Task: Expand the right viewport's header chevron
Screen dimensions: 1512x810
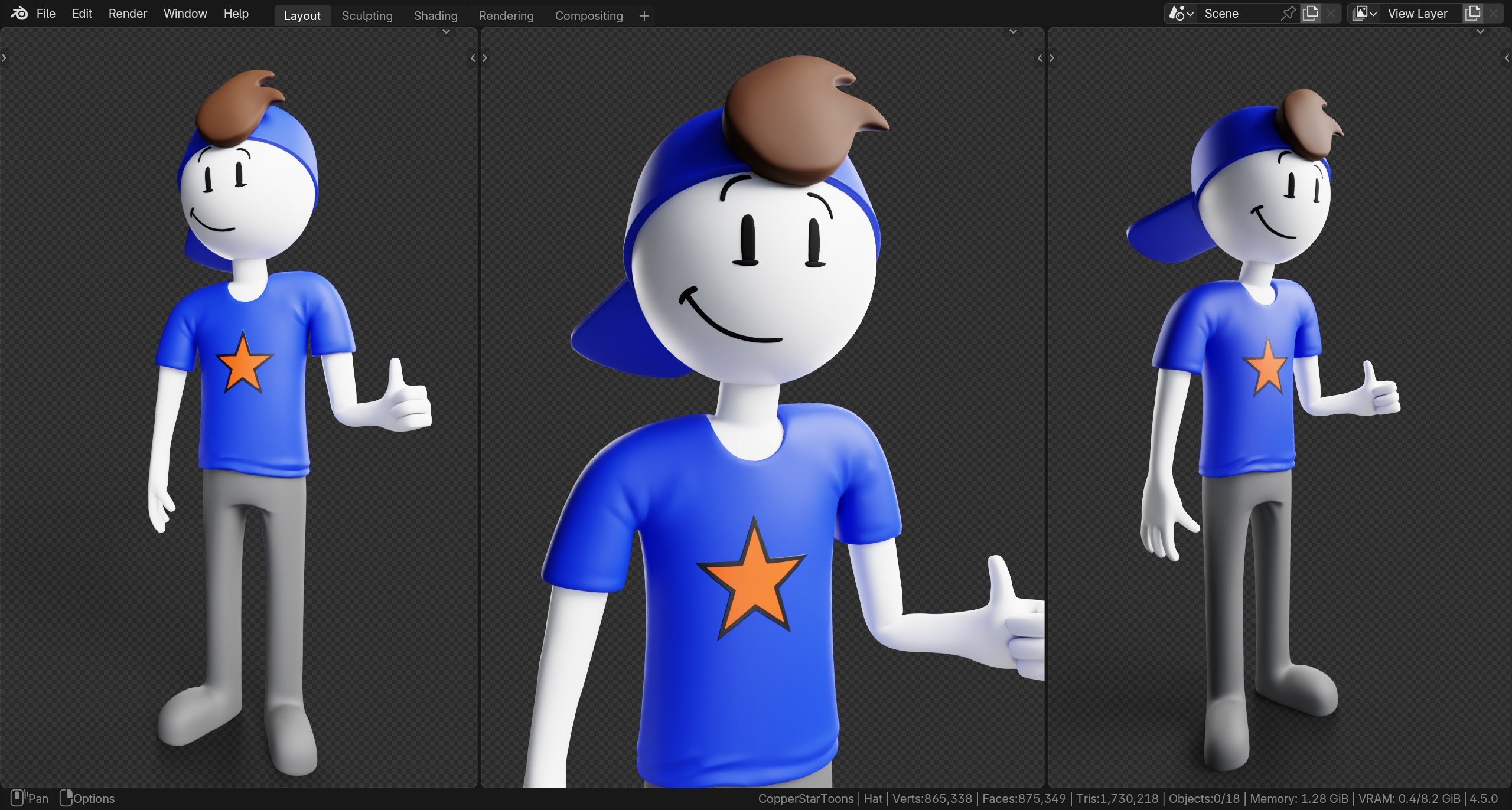Action: [x=1480, y=32]
